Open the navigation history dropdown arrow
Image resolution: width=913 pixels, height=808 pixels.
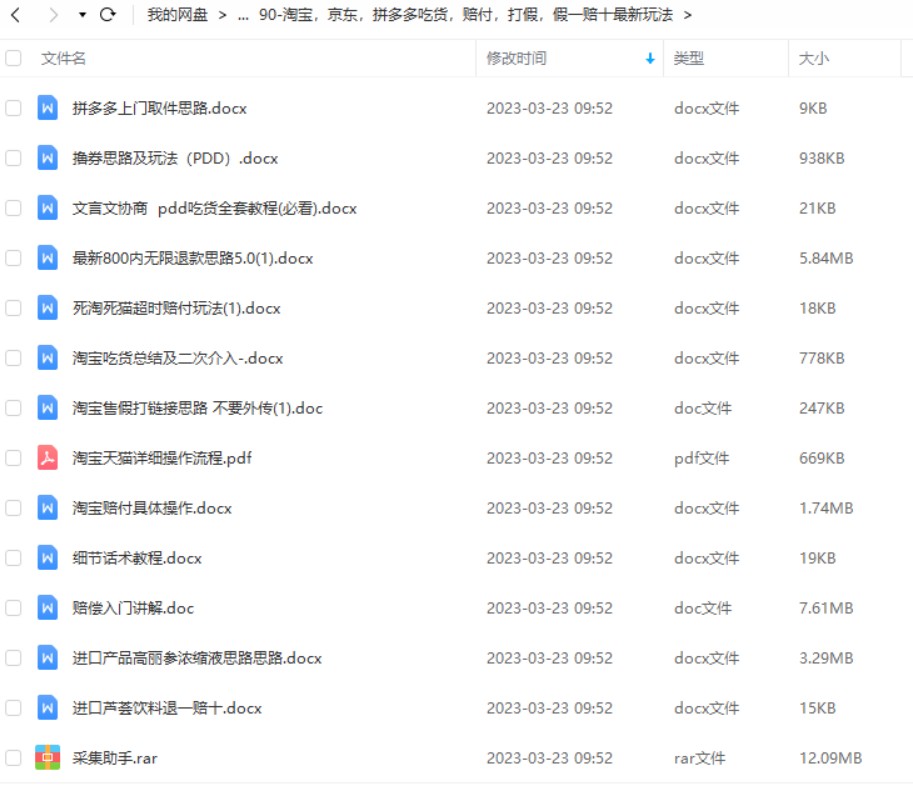pos(82,15)
